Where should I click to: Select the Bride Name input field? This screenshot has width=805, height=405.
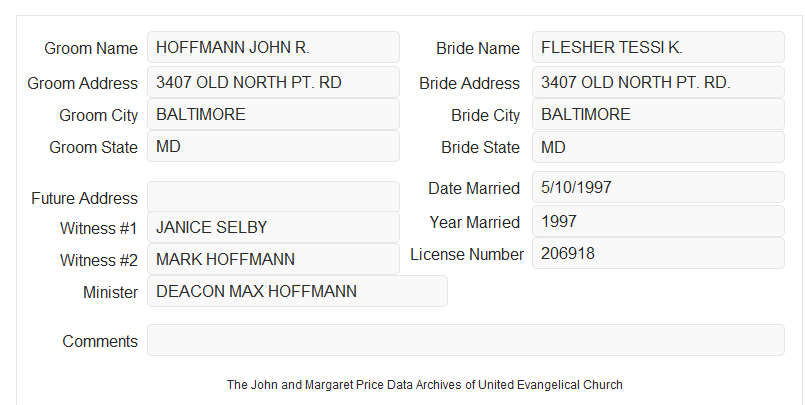[x=658, y=47]
